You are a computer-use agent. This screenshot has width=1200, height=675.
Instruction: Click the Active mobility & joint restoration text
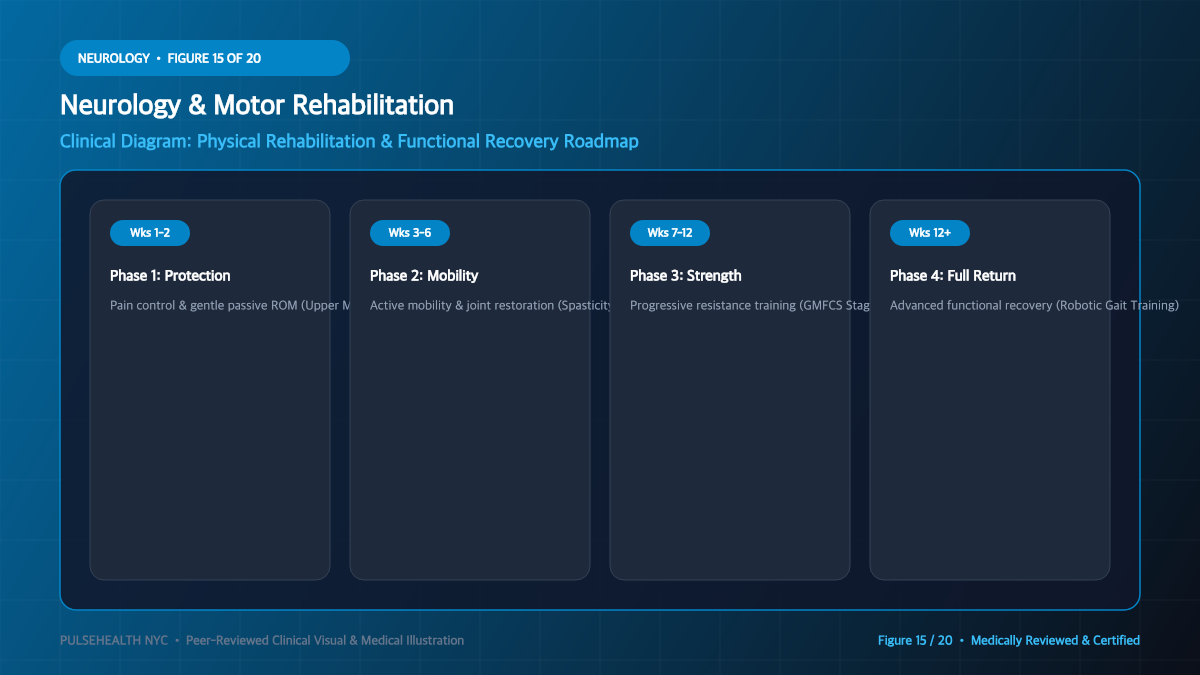[x=490, y=305]
